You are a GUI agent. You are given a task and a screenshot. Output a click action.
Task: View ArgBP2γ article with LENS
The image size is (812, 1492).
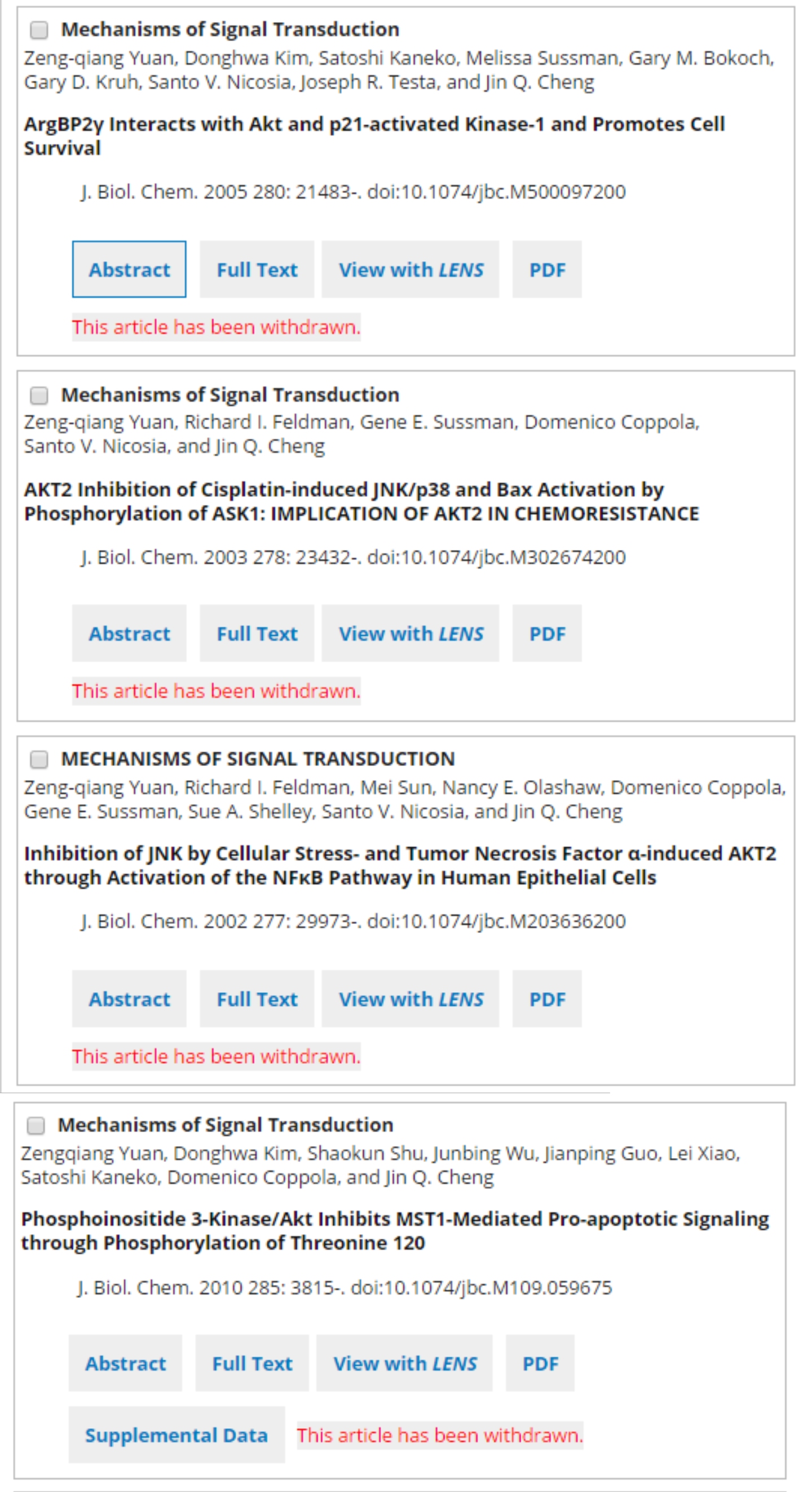(410, 269)
